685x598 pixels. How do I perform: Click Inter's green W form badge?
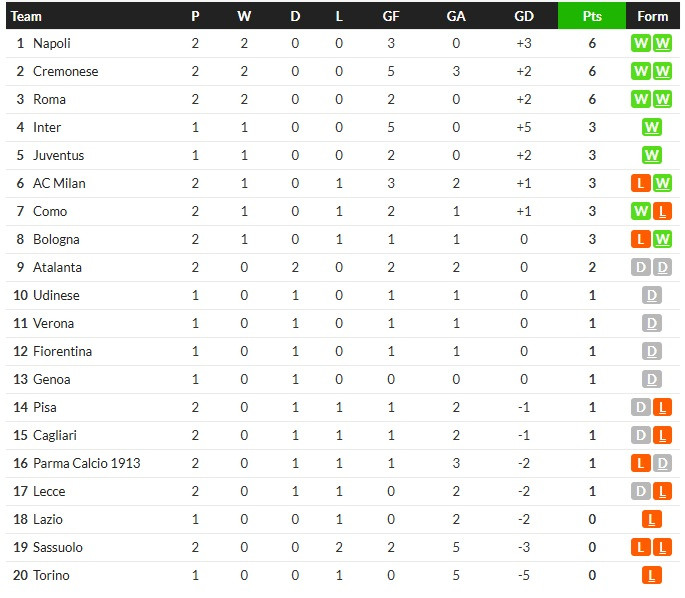pos(651,127)
